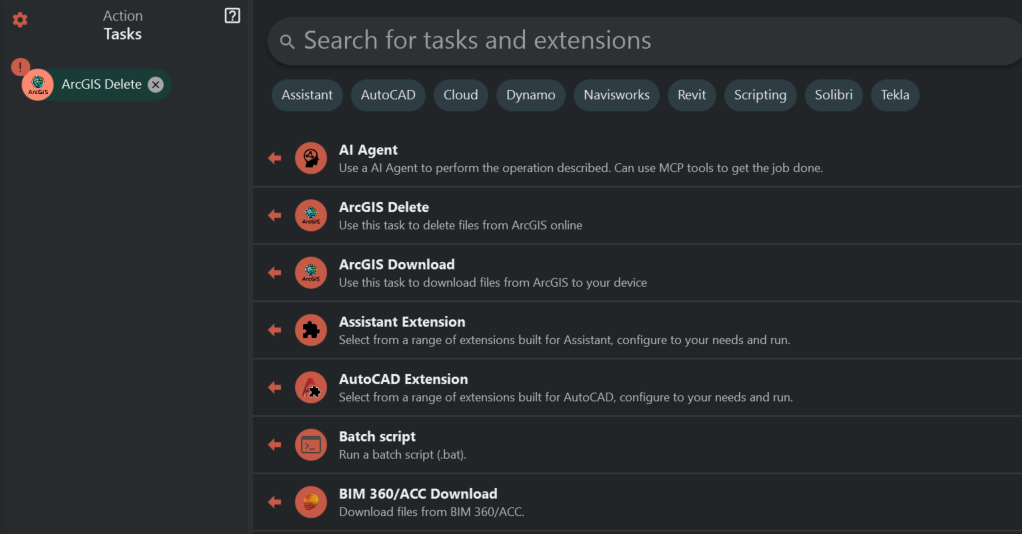Add AI Agent using its left arrow
This screenshot has height=534, width=1022.
pos(274,158)
